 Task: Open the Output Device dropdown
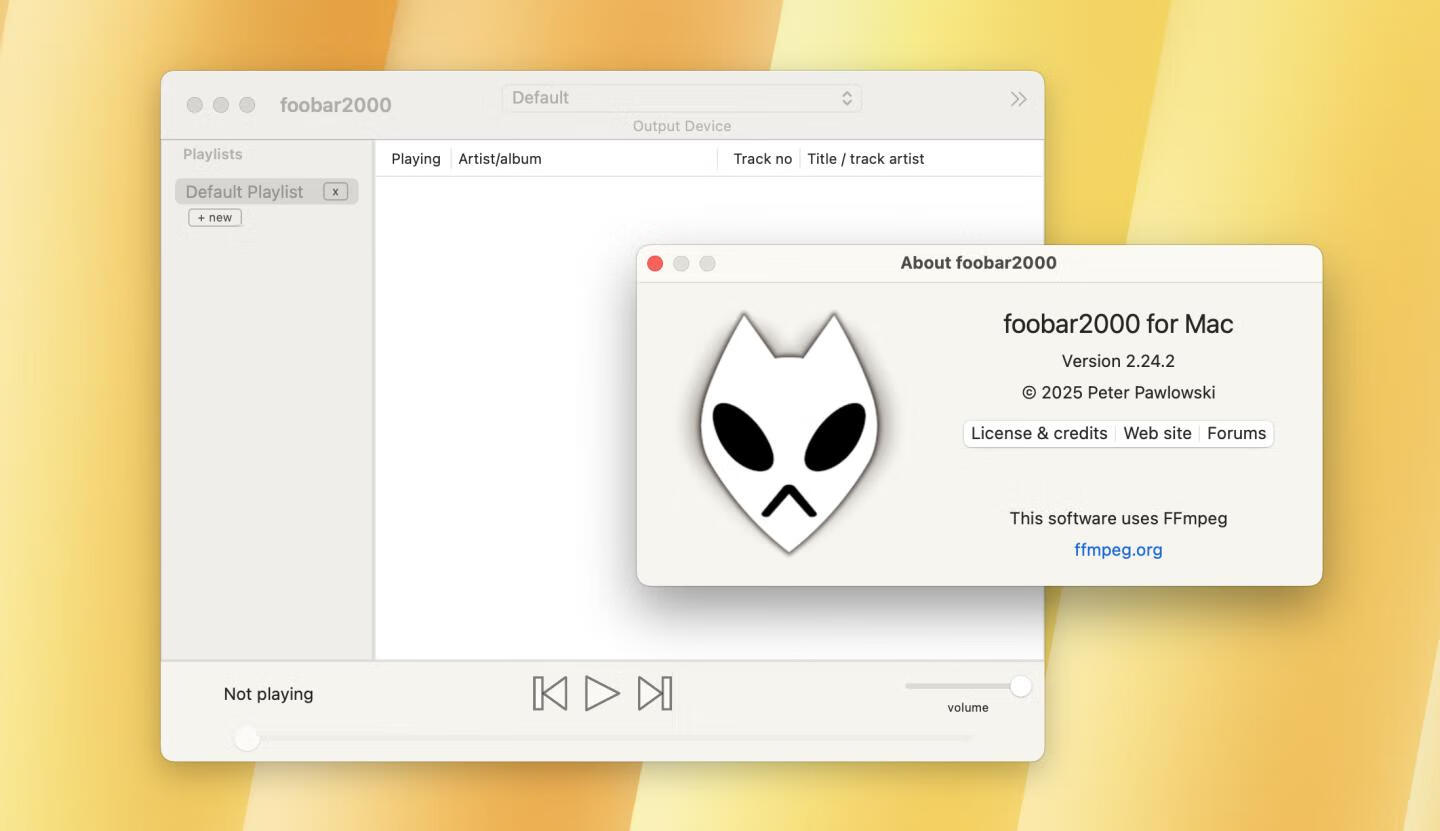681,98
